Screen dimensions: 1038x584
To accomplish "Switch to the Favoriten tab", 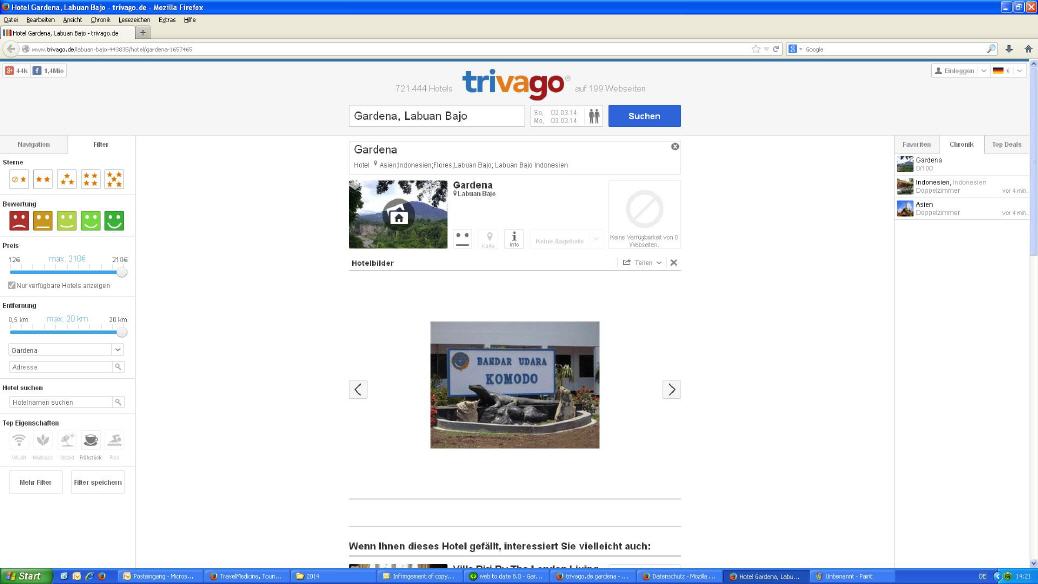I will coord(916,144).
